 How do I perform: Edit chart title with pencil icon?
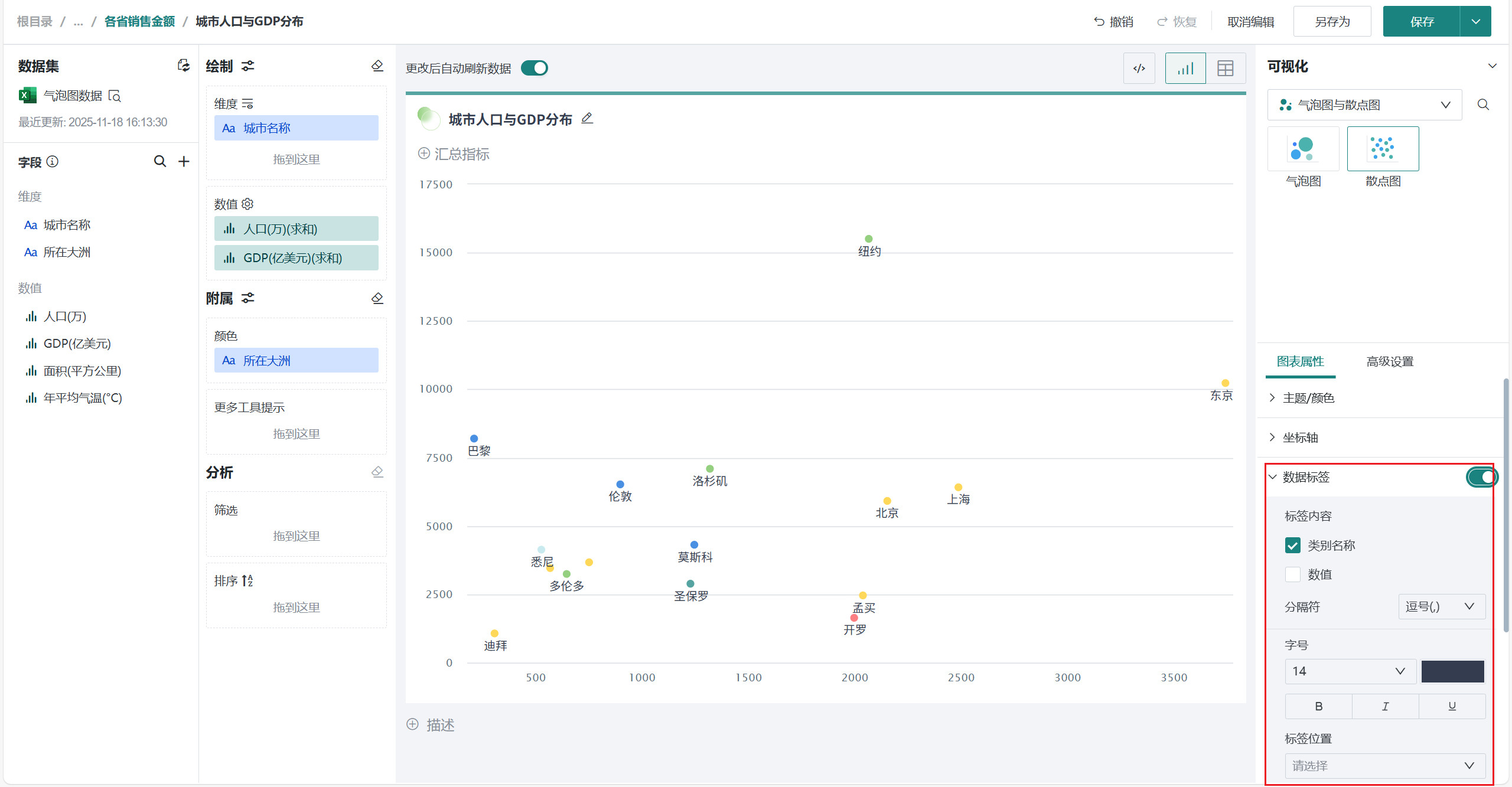point(586,119)
